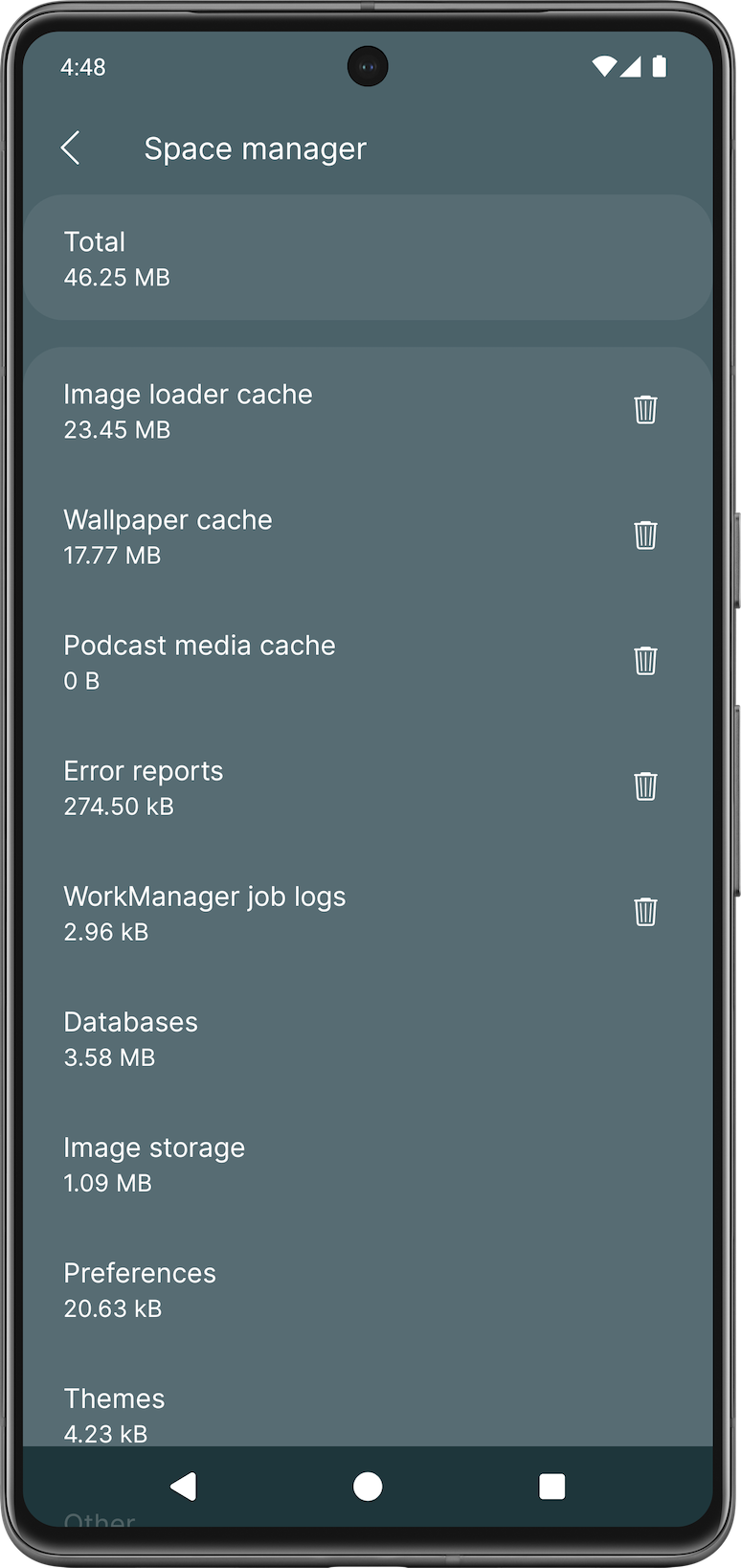This screenshot has width=741, height=1568.
Task: Select the Podcast media cache label
Action: point(199,646)
